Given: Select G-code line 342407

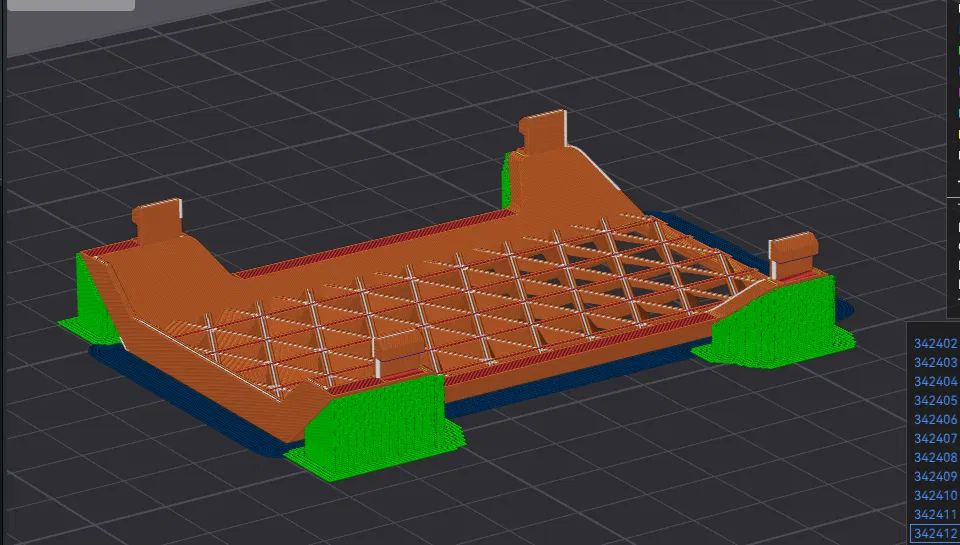Looking at the screenshot, I should (936, 438).
